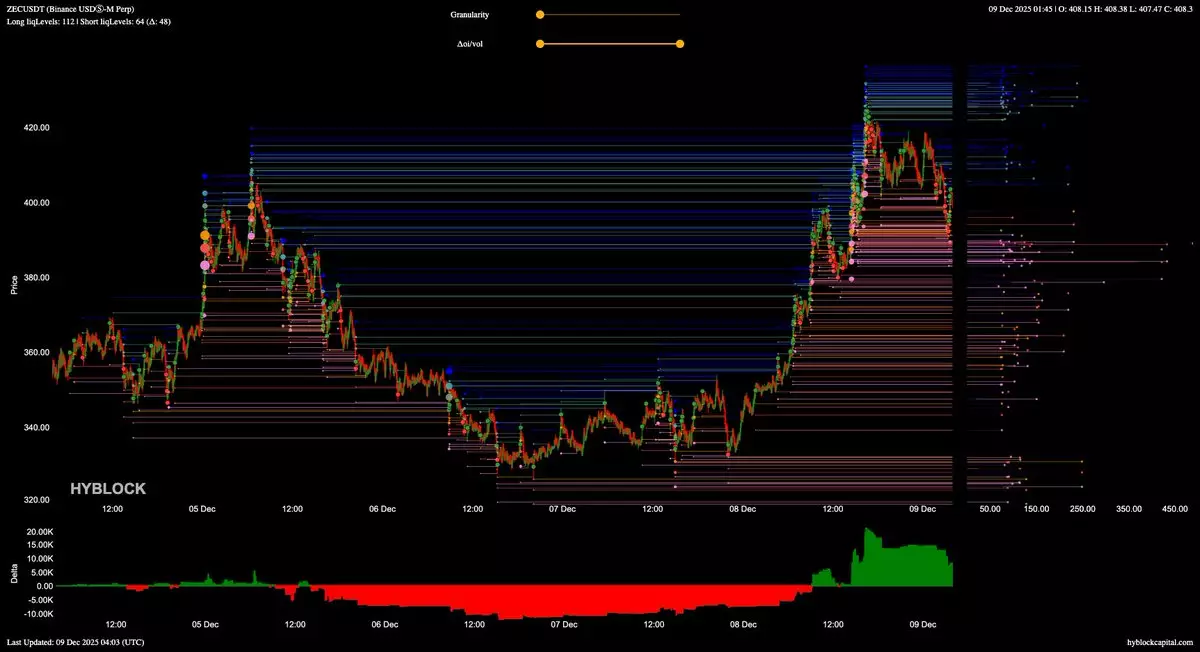Click the large red bubble between orange and pink

[x=205, y=248]
